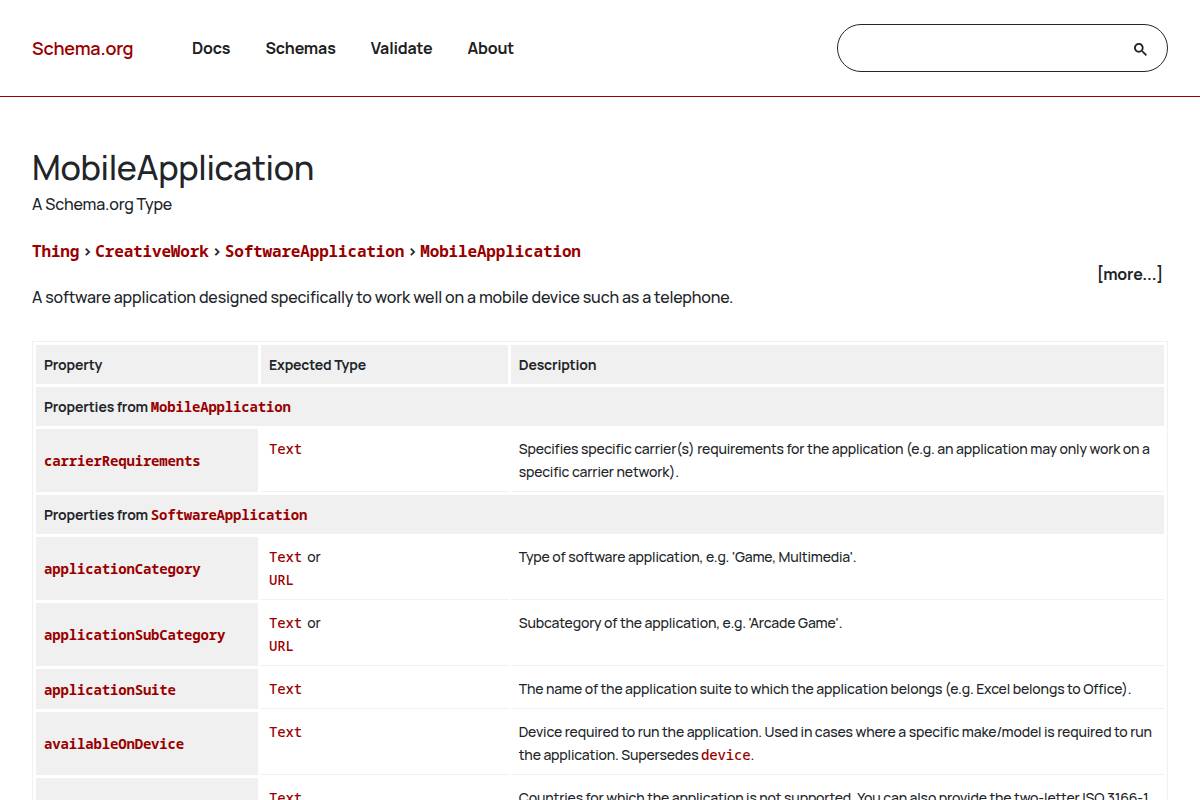1200x800 pixels.
Task: Open the superseded device property link
Action: [x=725, y=755]
